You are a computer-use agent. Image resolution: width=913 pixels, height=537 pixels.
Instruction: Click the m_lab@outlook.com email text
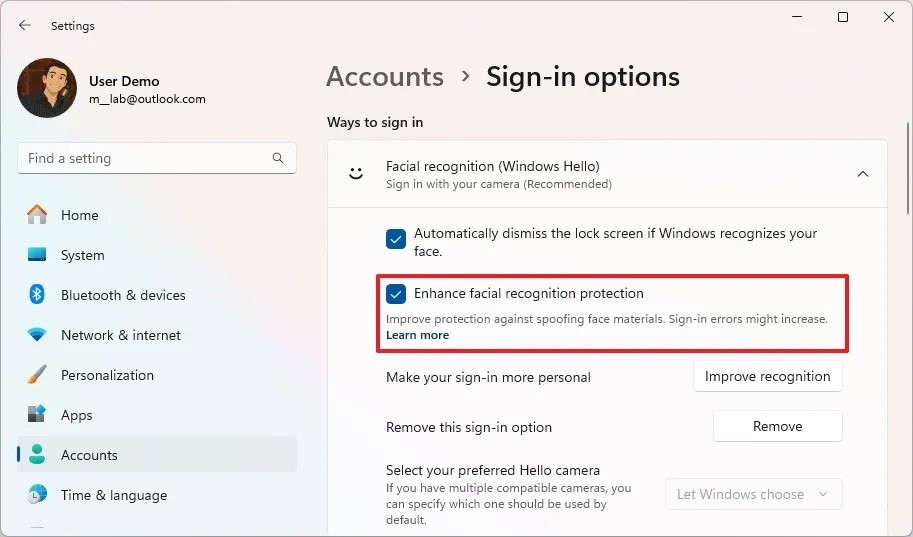pyautogui.click(x=147, y=99)
